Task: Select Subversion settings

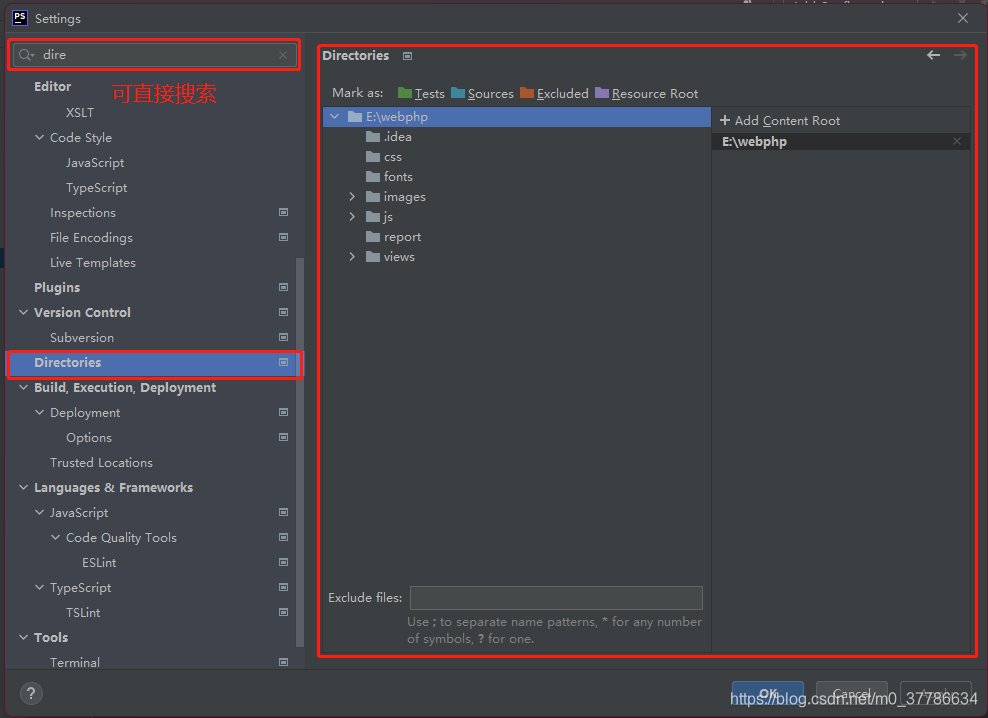Action: 82,337
